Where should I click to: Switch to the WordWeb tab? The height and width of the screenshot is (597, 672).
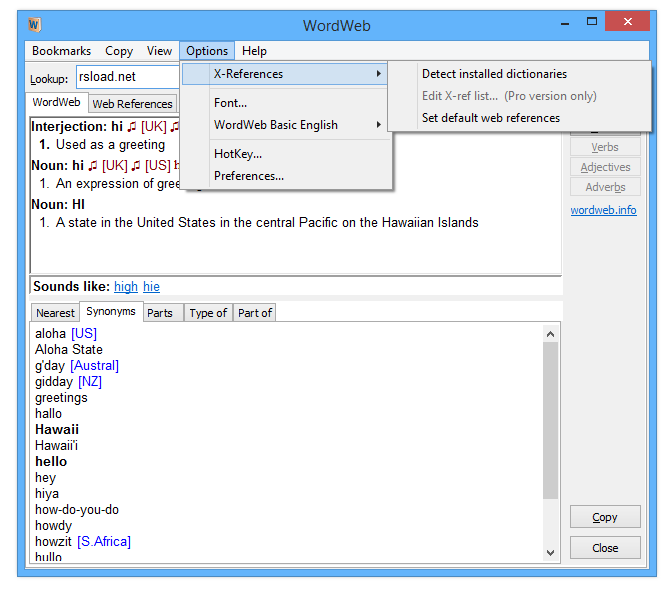(x=57, y=102)
